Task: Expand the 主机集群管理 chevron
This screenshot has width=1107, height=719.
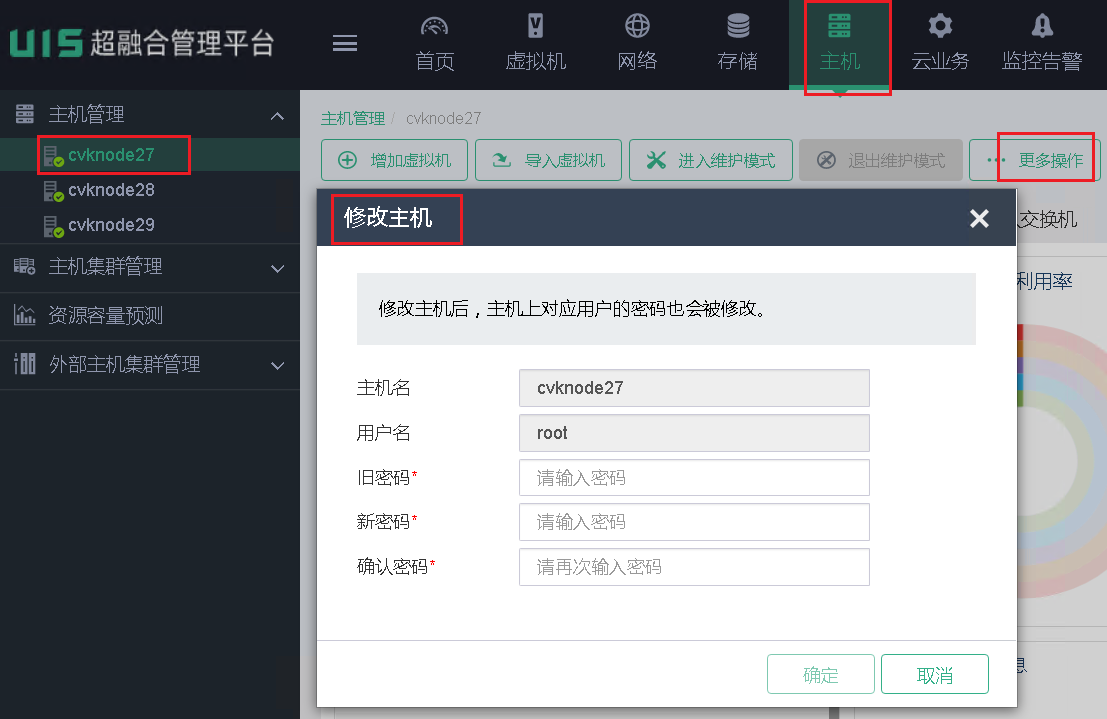Action: pos(277,268)
